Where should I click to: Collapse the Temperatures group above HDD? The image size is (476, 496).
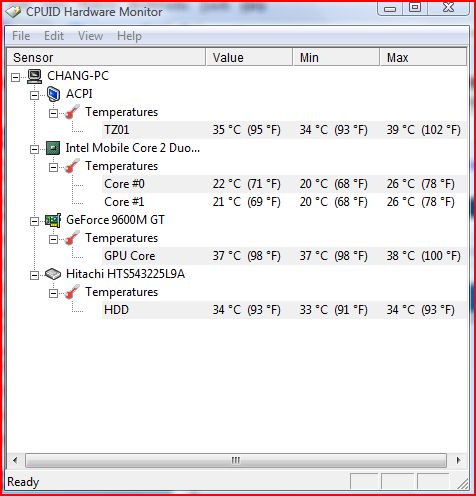(x=53, y=293)
